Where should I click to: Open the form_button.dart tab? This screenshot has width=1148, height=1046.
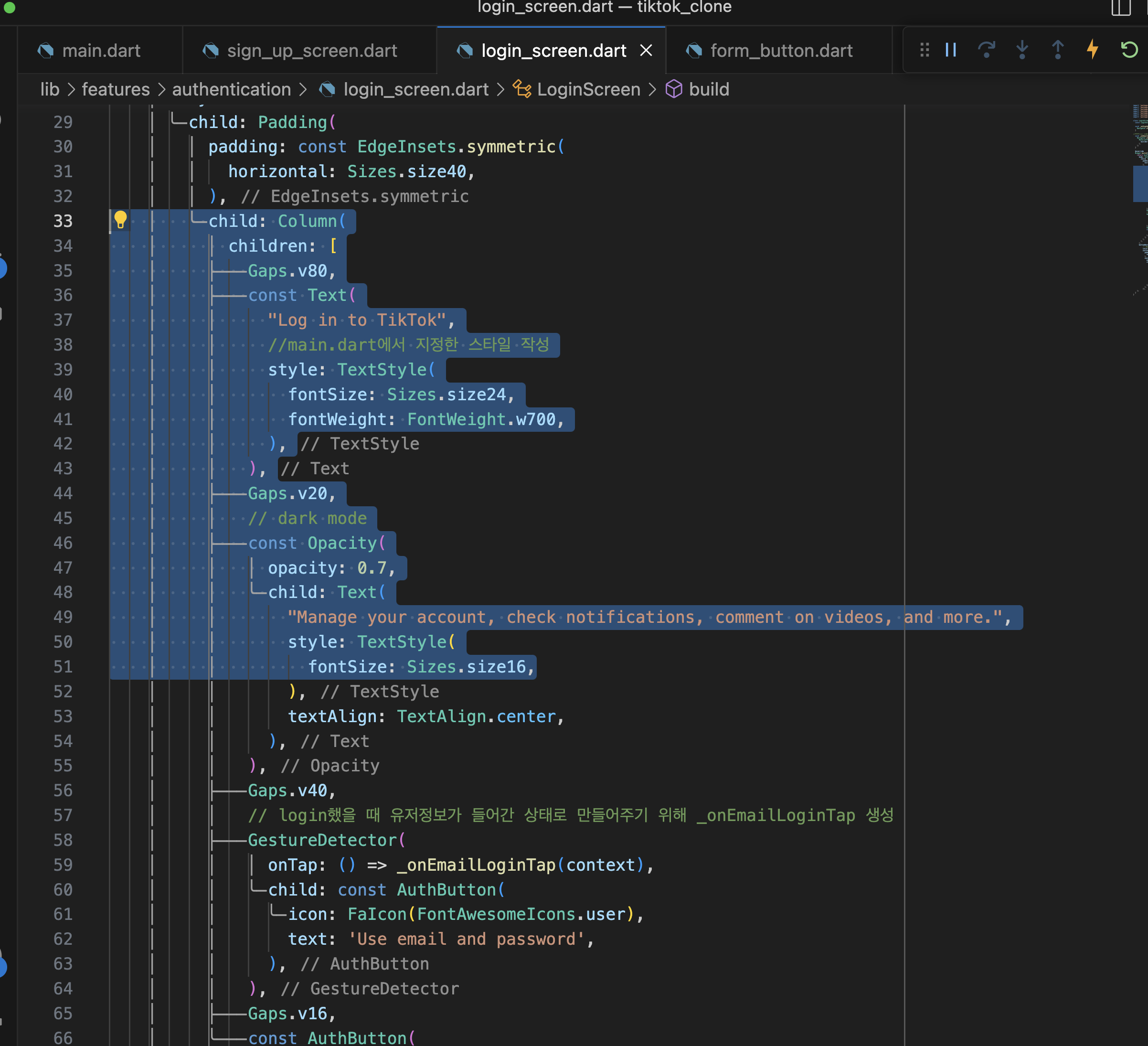[781, 51]
